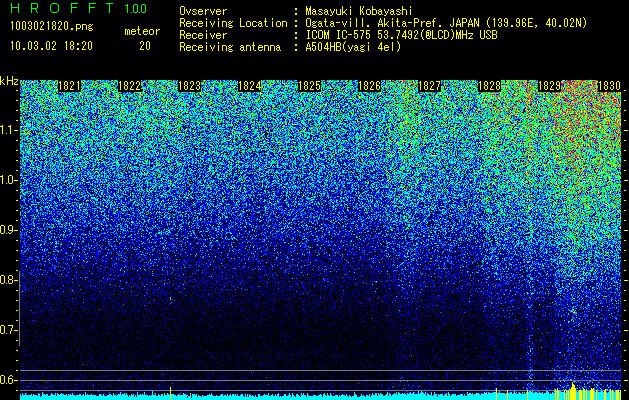Click the 1822 time marker label

(130, 86)
